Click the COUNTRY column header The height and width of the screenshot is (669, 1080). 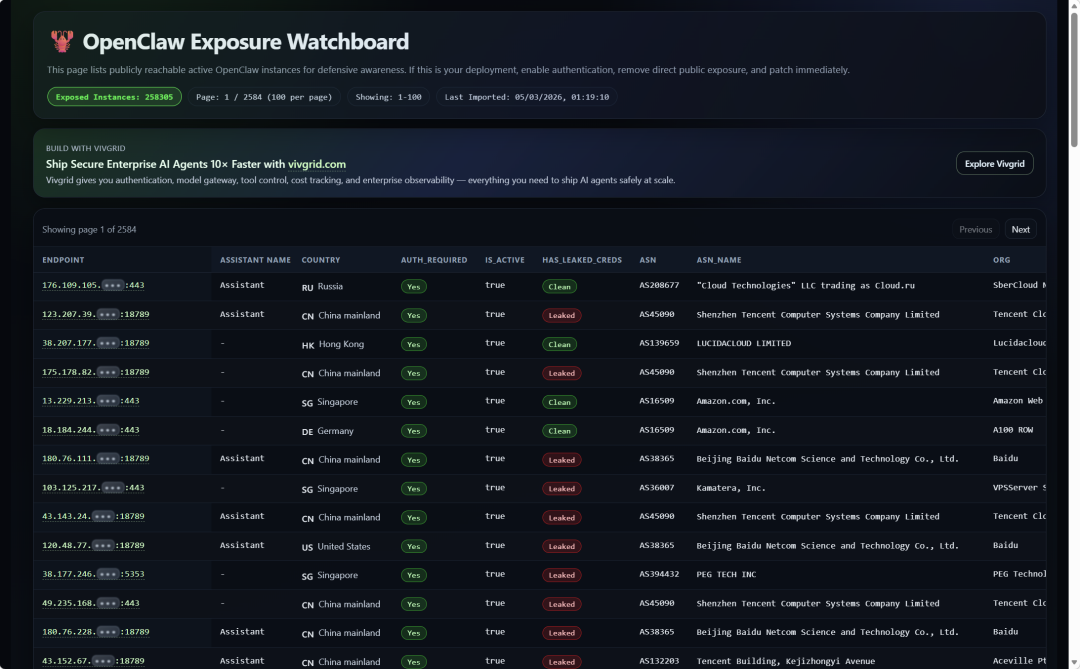tap(321, 260)
